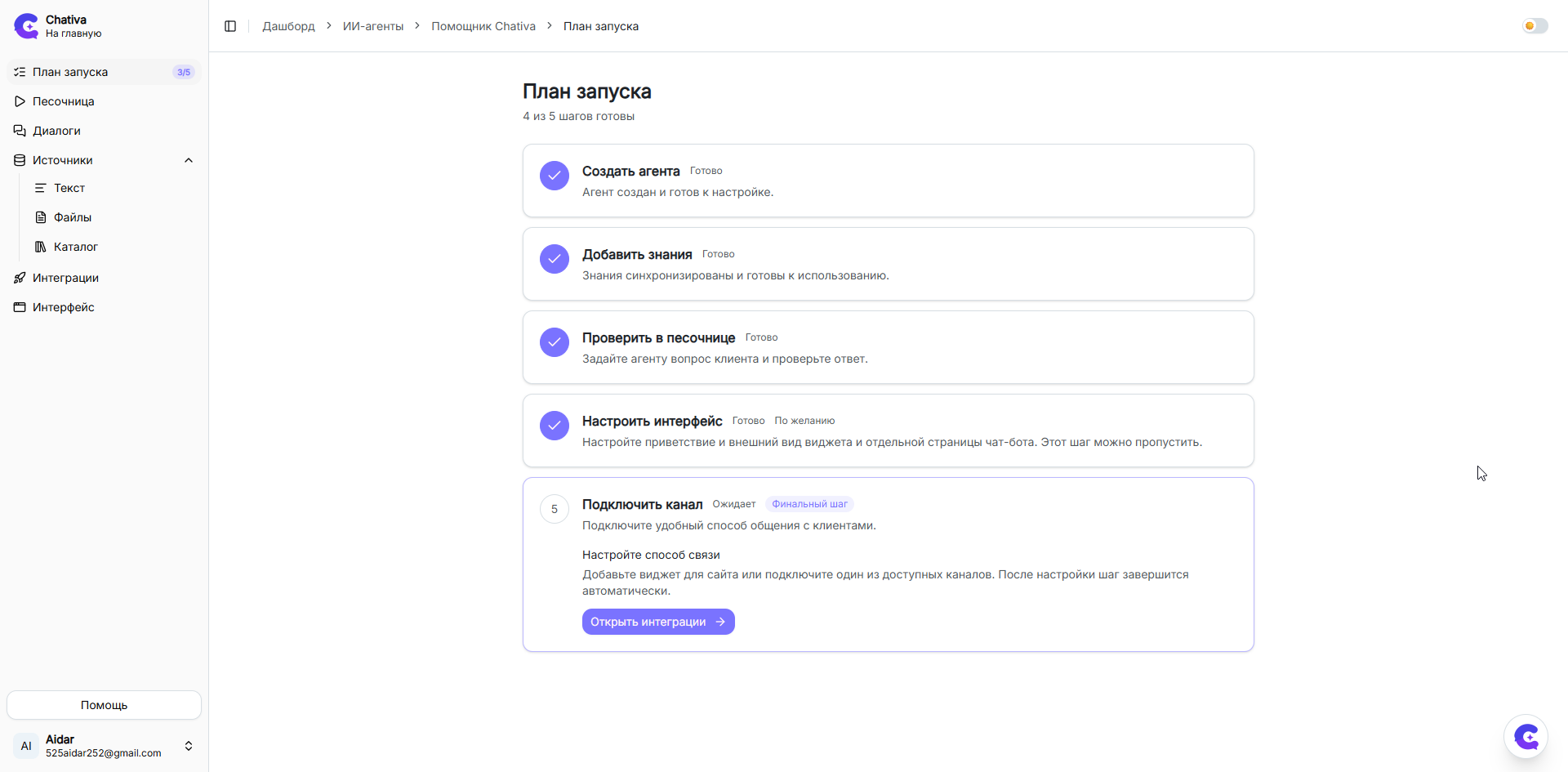
Task: Click the checkmark circle for Проверить в песочнице
Action: [555, 342]
